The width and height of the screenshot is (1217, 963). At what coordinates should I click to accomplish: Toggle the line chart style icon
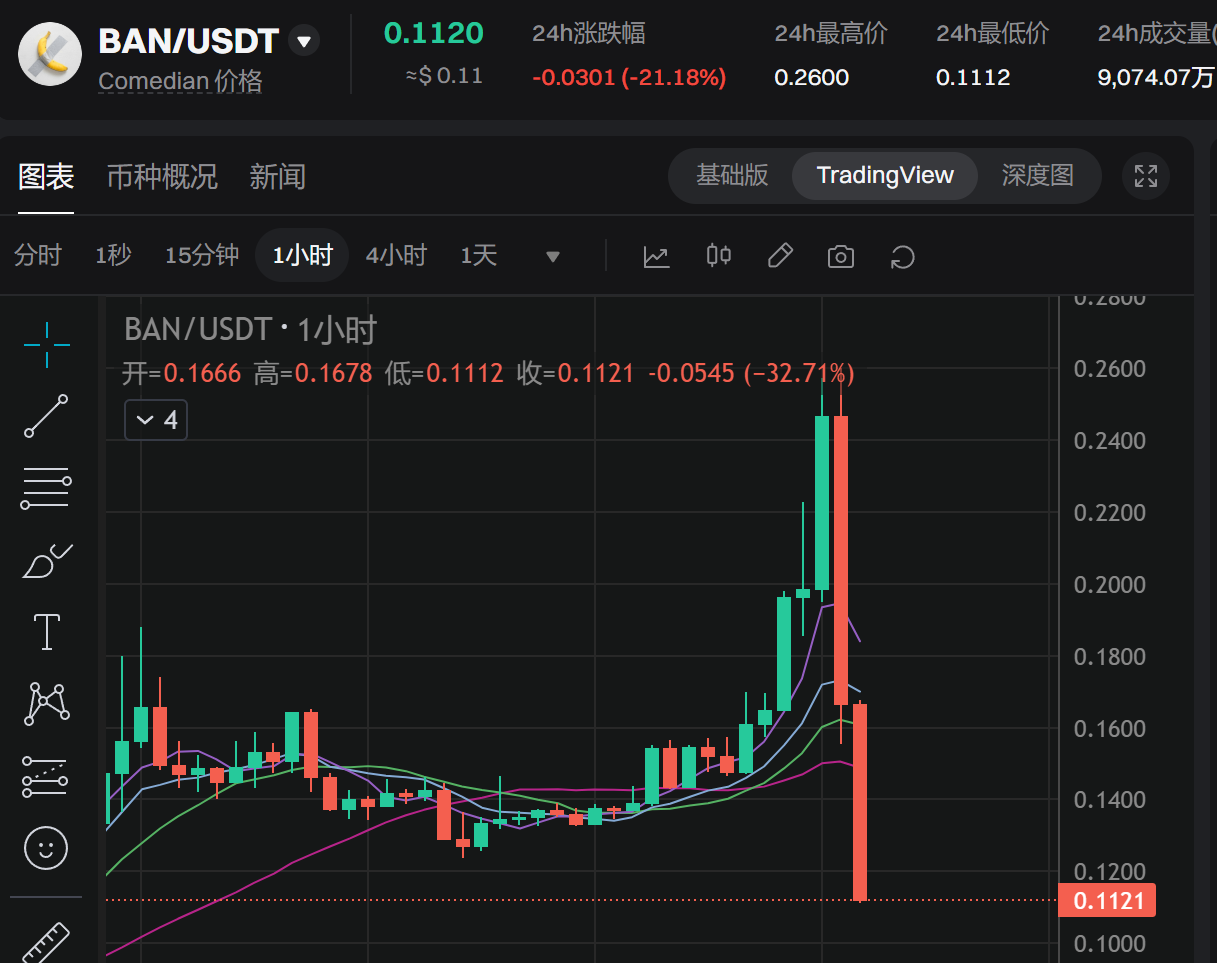[656, 256]
